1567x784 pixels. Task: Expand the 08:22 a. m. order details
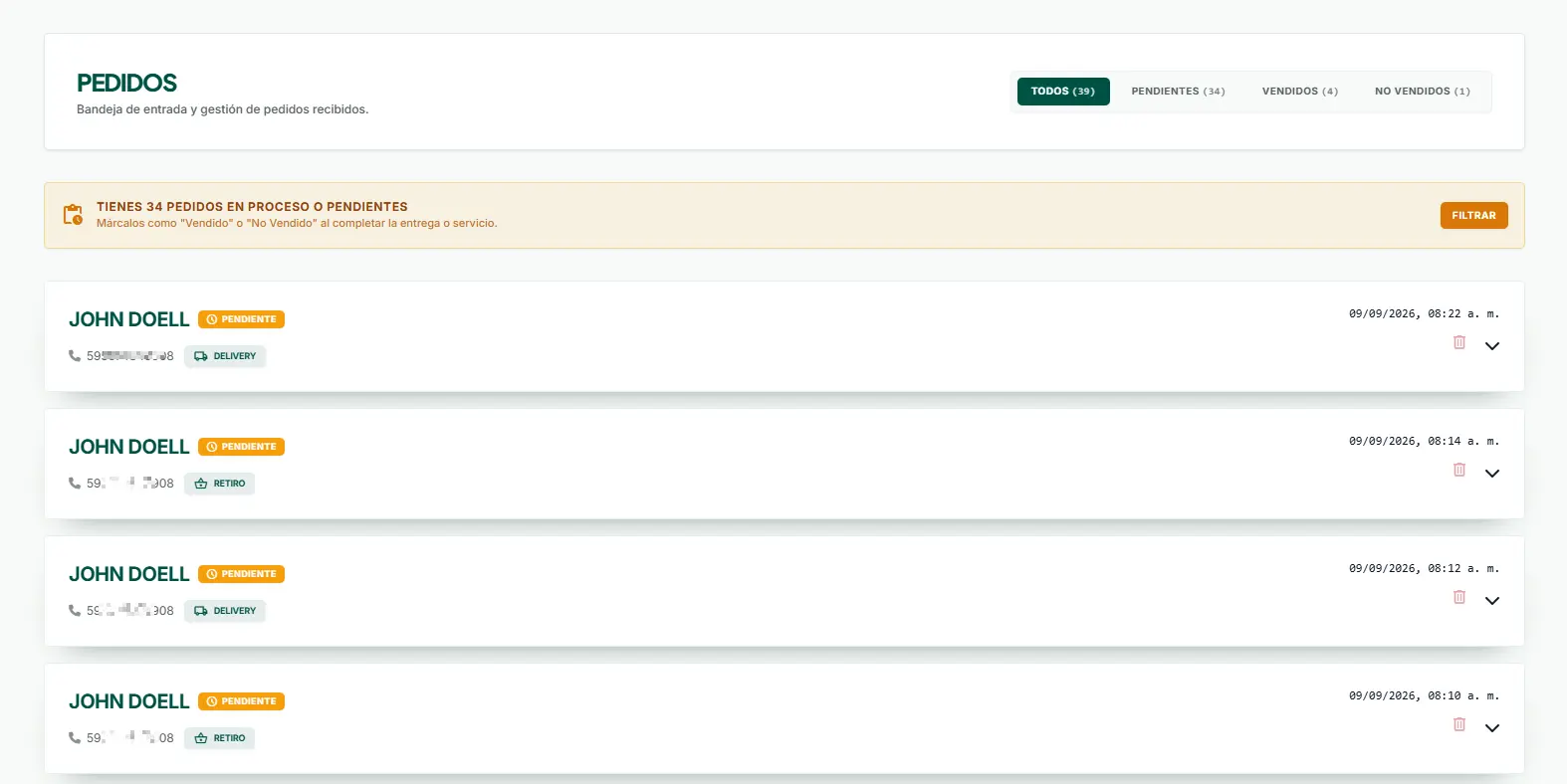1492,346
